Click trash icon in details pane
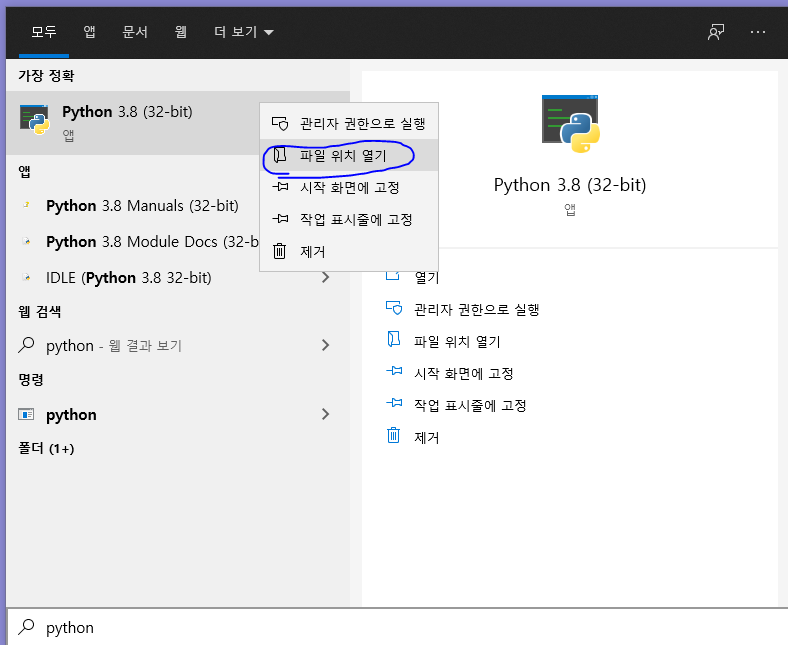The width and height of the screenshot is (788, 645). coord(393,435)
